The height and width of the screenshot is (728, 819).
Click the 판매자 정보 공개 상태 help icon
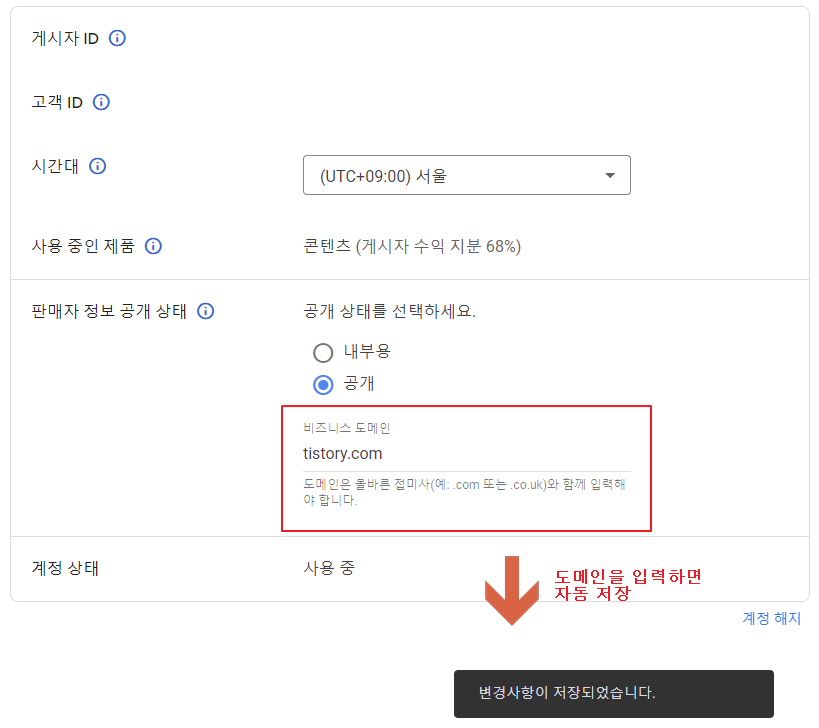click(x=205, y=311)
